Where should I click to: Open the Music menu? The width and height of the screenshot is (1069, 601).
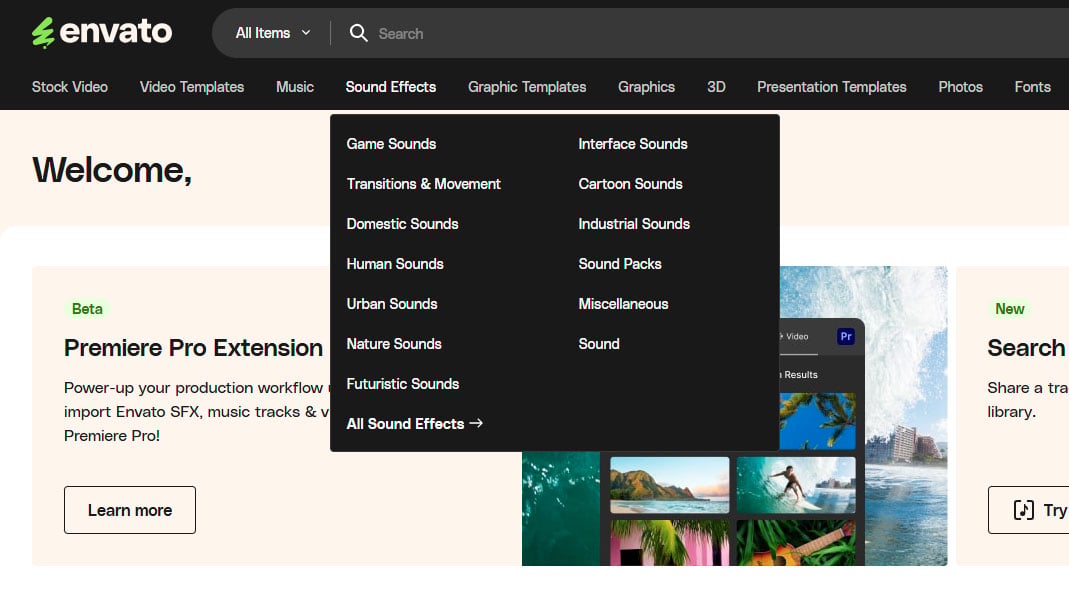(295, 87)
